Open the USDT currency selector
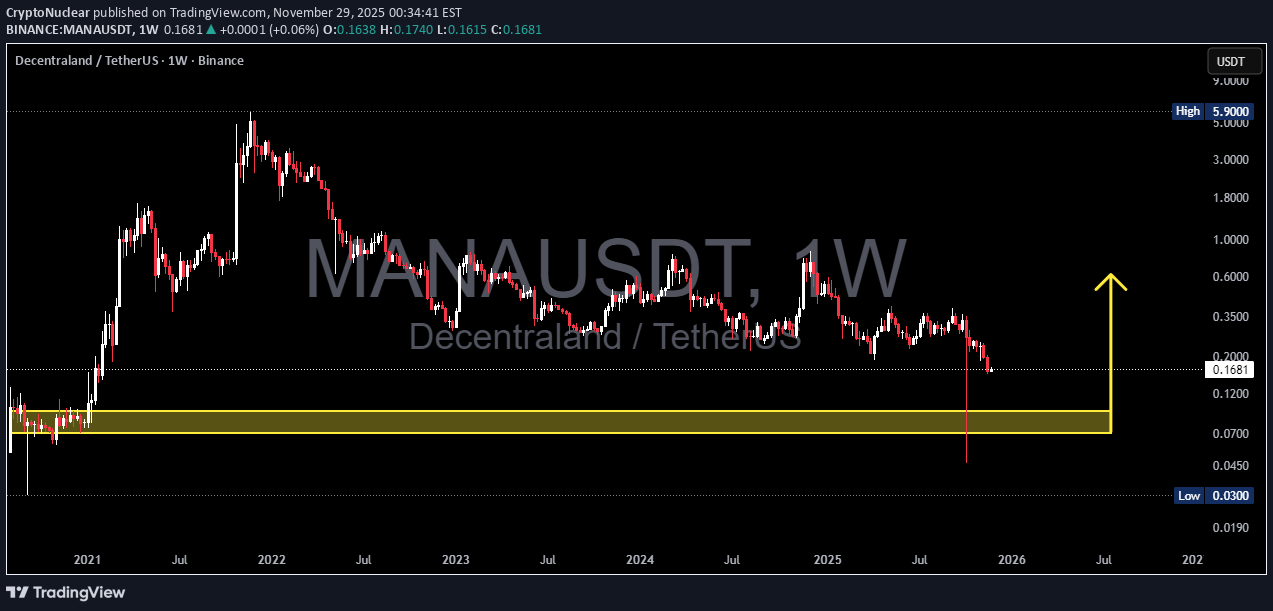The height and width of the screenshot is (611, 1273). click(1229, 61)
